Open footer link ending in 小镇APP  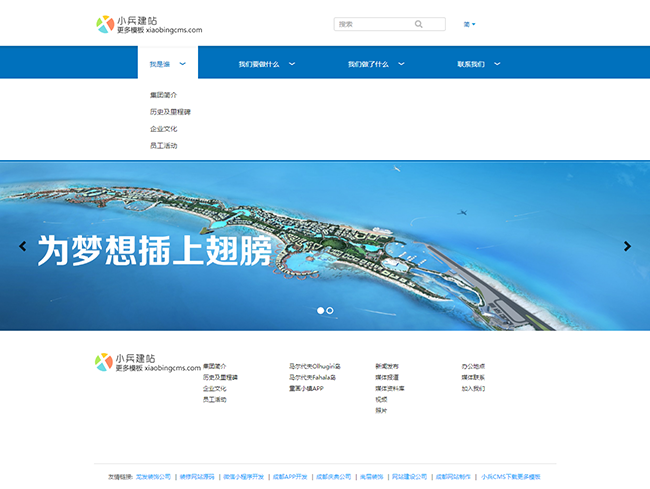coord(306,389)
